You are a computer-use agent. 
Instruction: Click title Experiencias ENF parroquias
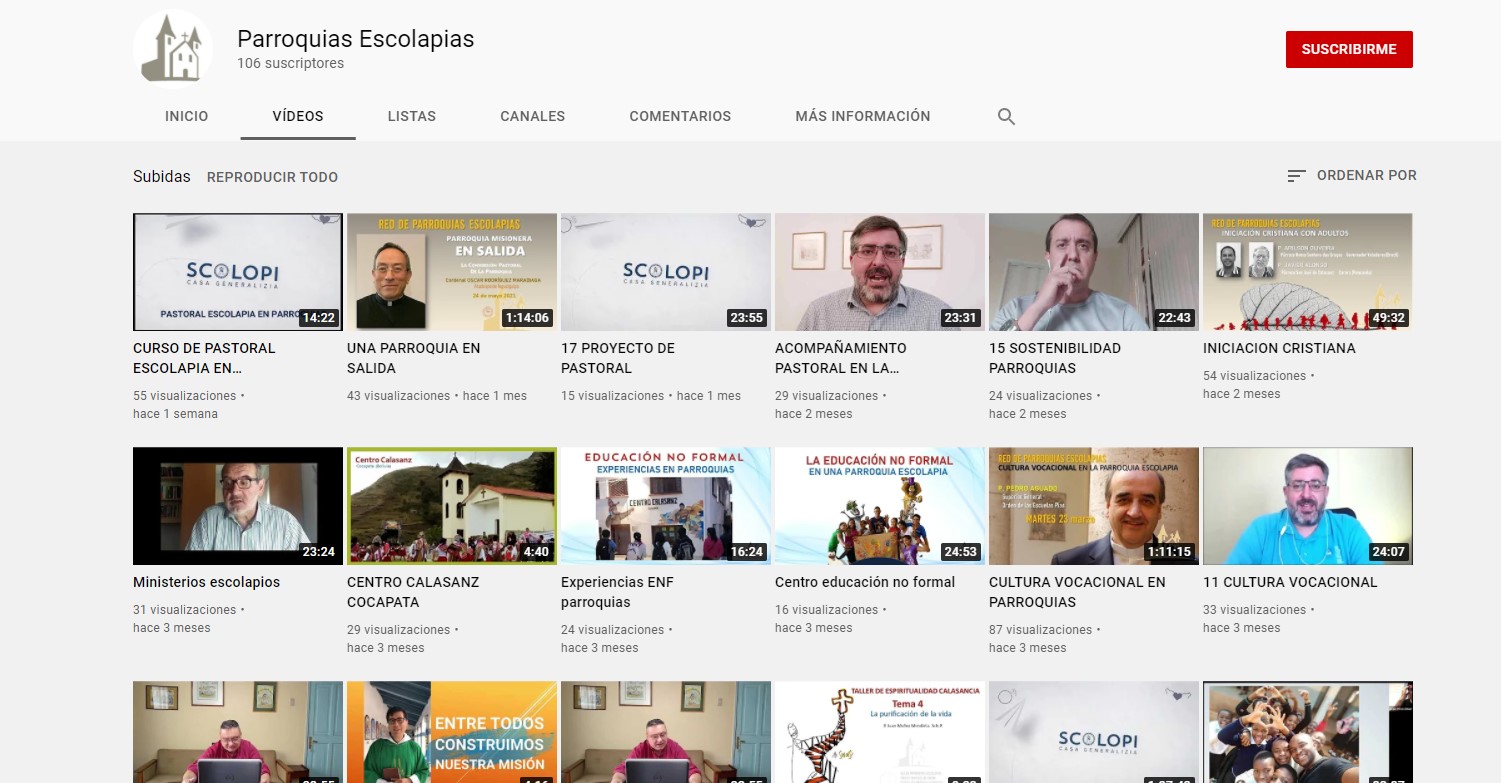point(617,592)
